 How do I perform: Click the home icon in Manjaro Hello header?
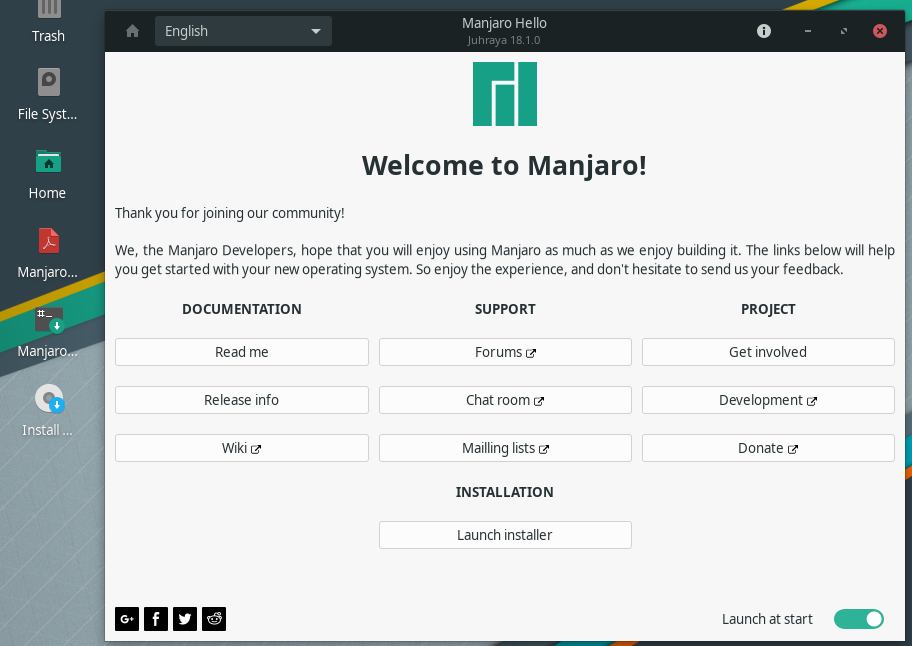(133, 31)
